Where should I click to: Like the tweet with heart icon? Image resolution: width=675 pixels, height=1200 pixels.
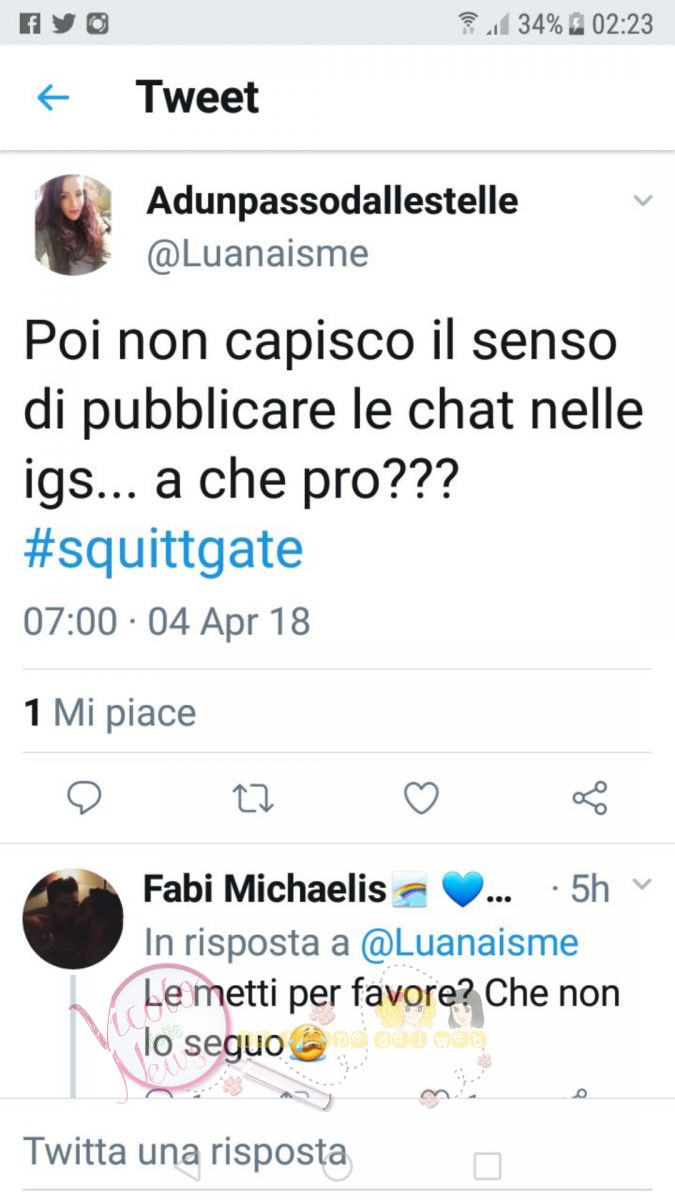coord(421,798)
